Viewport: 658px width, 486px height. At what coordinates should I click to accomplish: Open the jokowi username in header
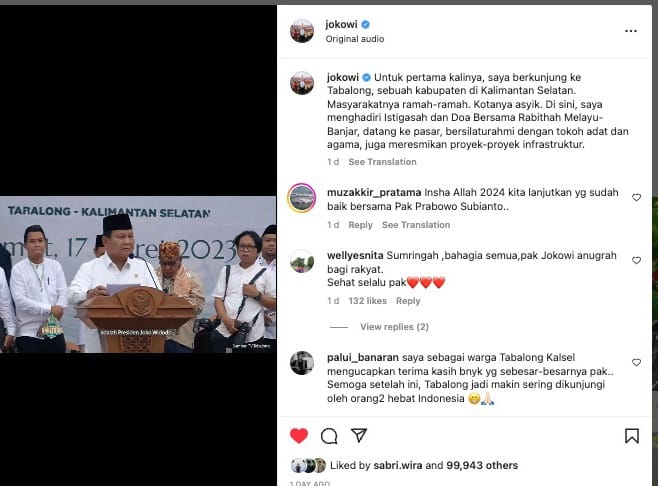(341, 24)
